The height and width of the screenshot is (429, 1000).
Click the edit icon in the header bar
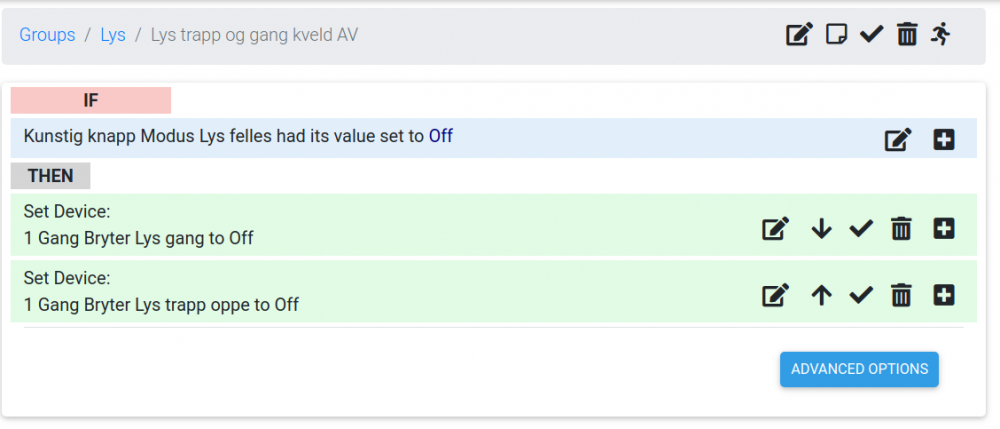tap(798, 35)
